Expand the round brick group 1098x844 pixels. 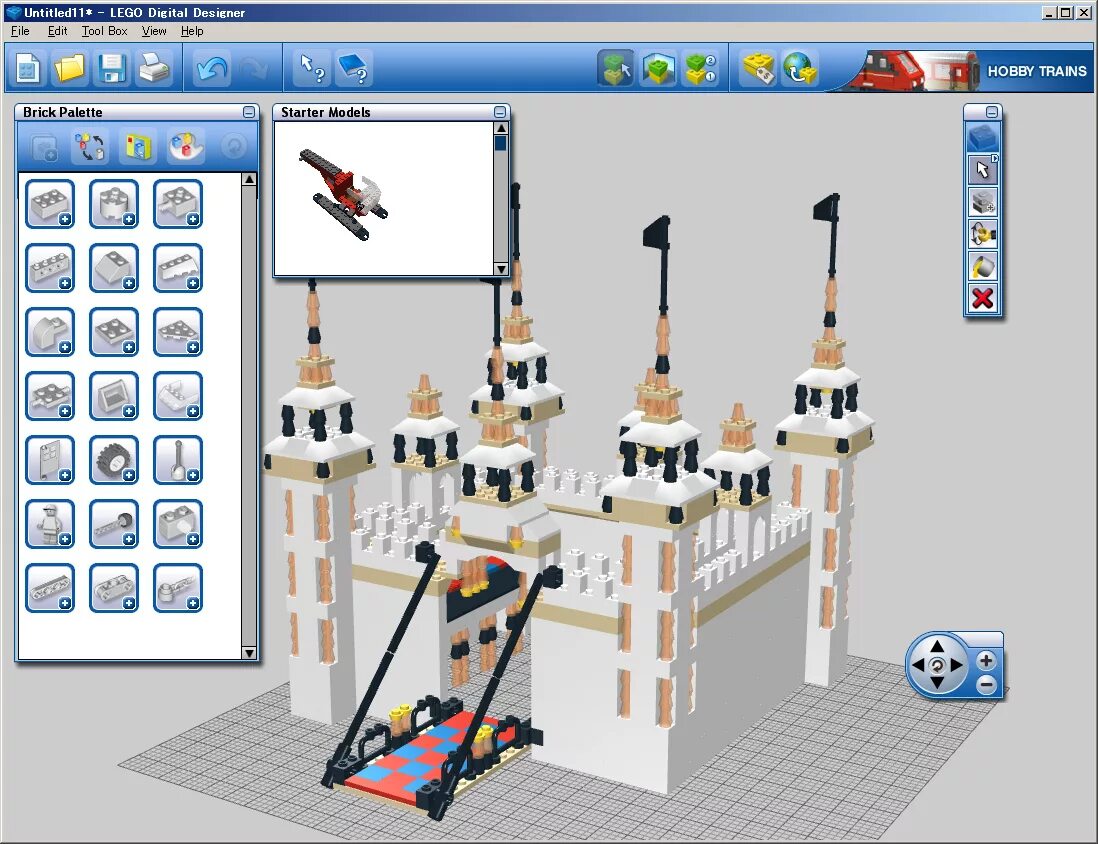click(114, 204)
